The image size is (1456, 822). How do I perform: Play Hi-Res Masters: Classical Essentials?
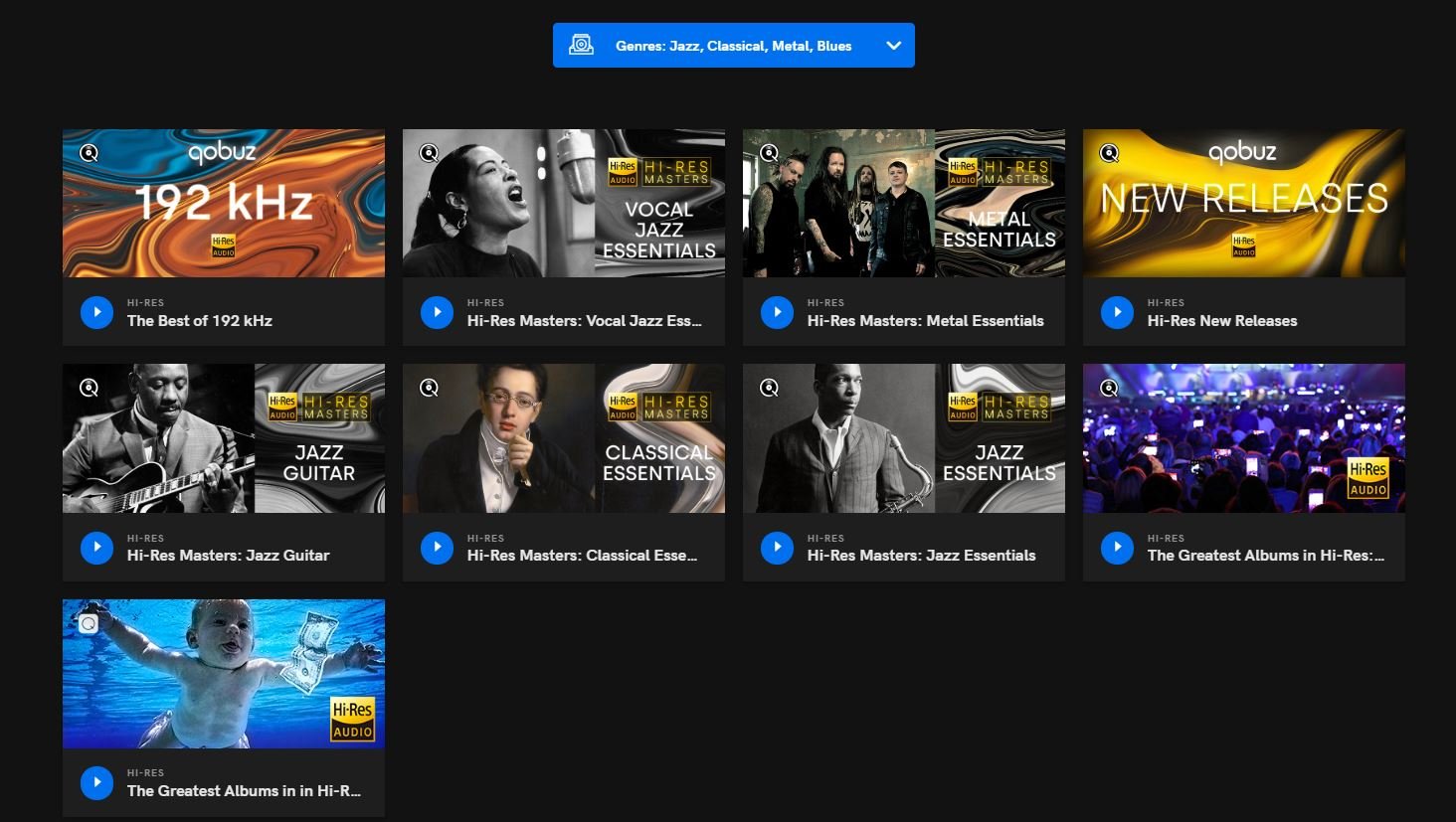tap(437, 547)
